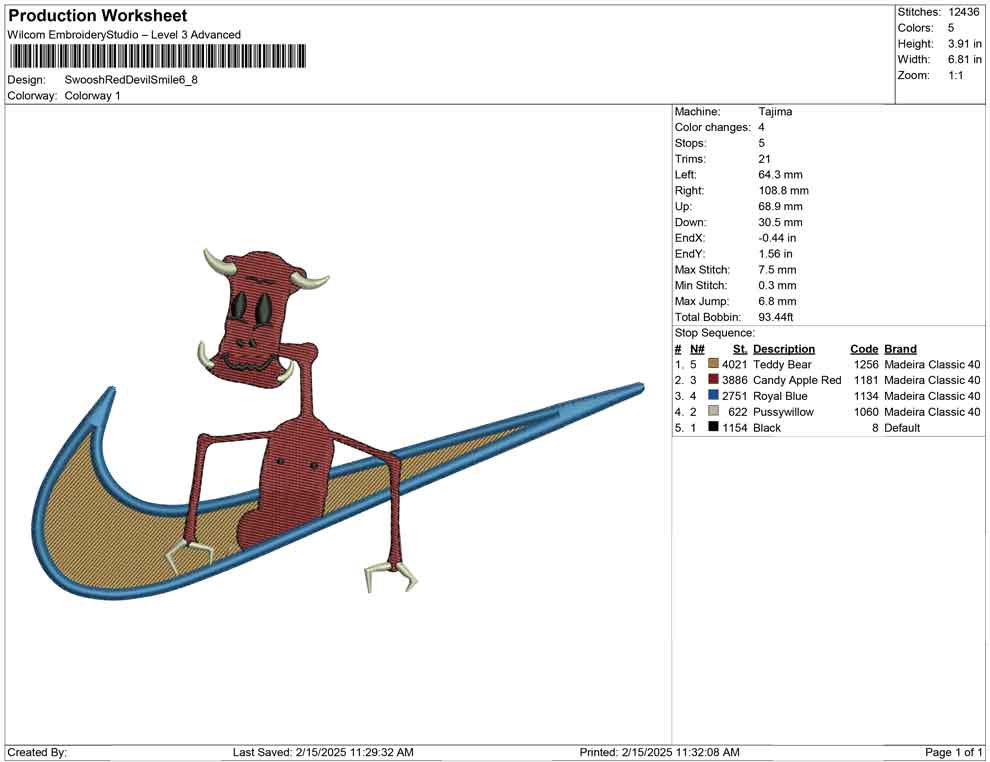Click the 'Trims:' label
The height and width of the screenshot is (762, 990).
pos(690,158)
